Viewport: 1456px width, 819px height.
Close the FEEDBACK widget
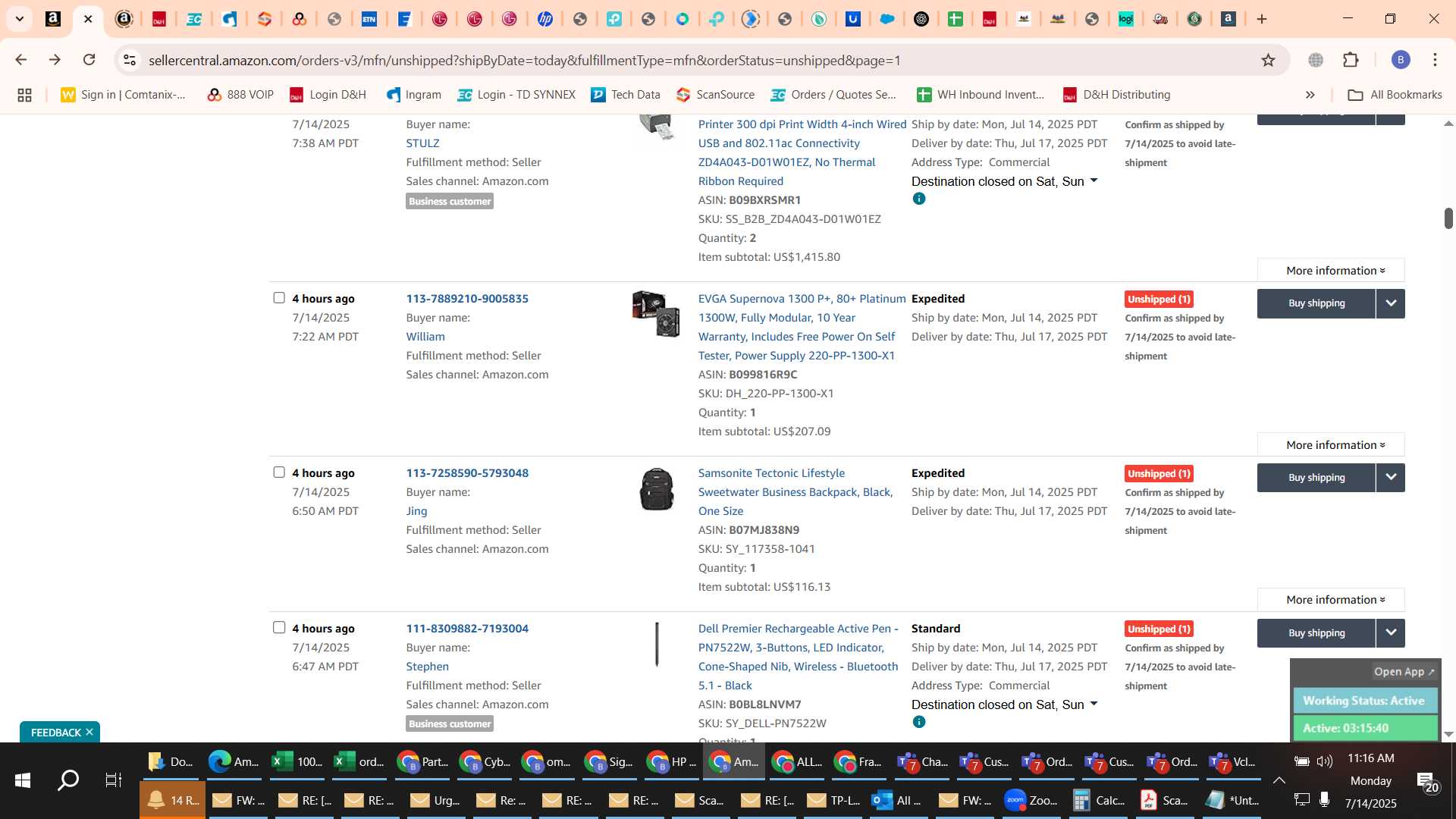pos(89,732)
